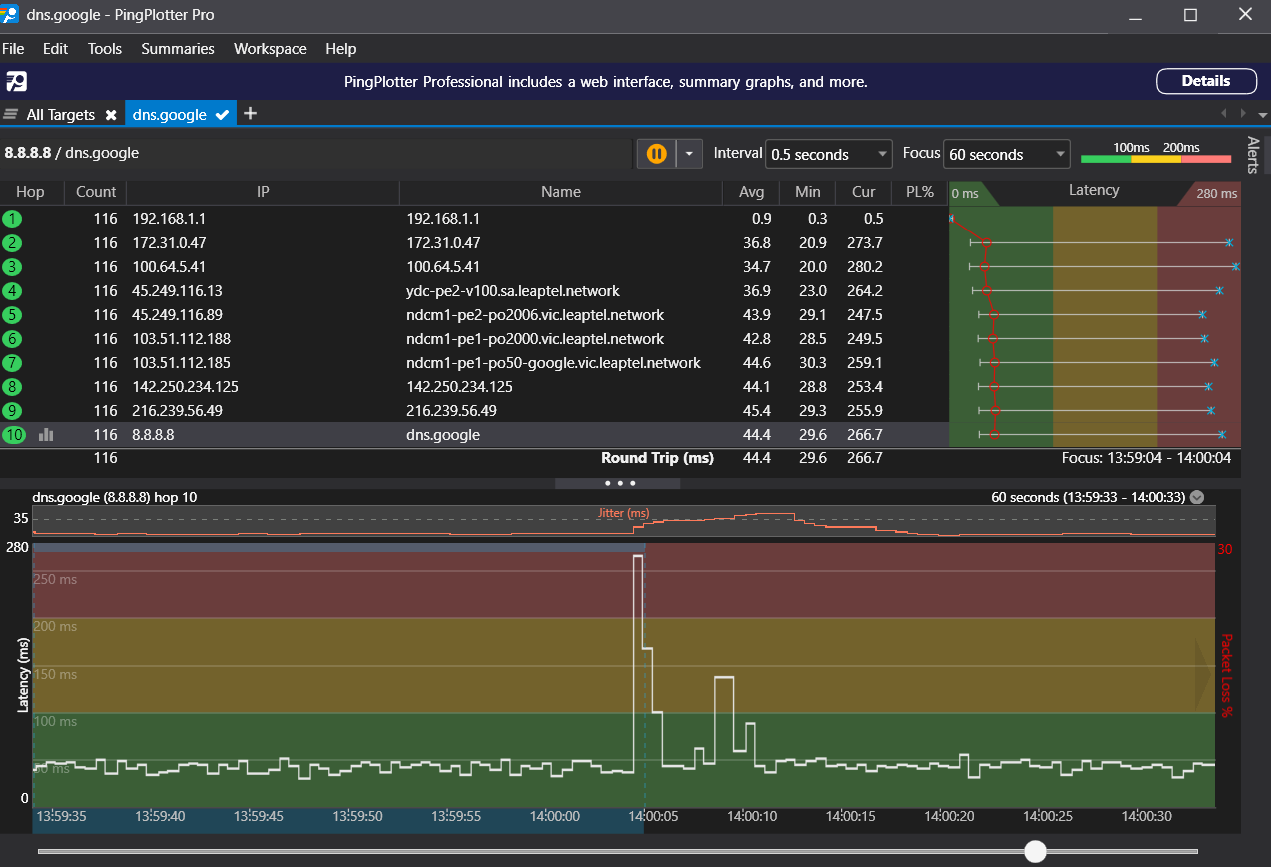Click the Focus: 13:59:04 - 14:00:04 text

pos(1146,458)
